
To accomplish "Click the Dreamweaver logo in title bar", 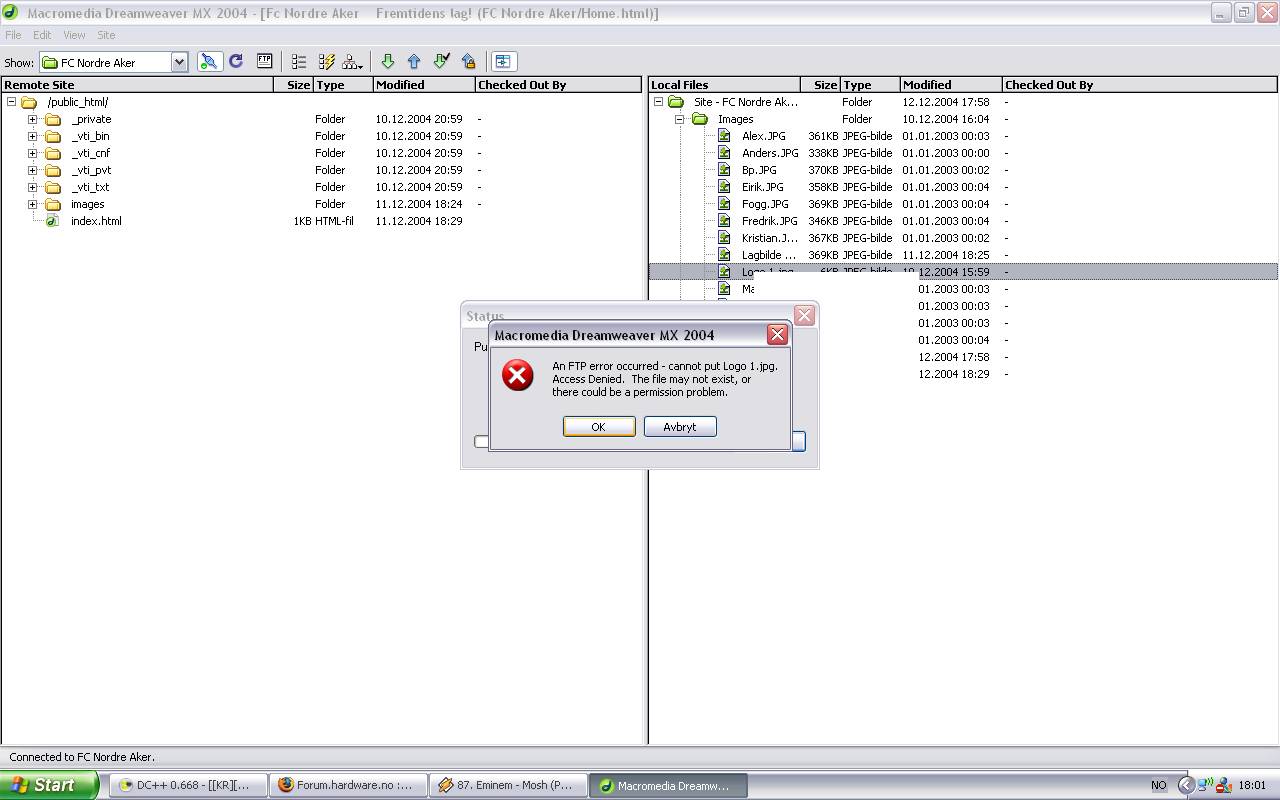I will [10, 13].
